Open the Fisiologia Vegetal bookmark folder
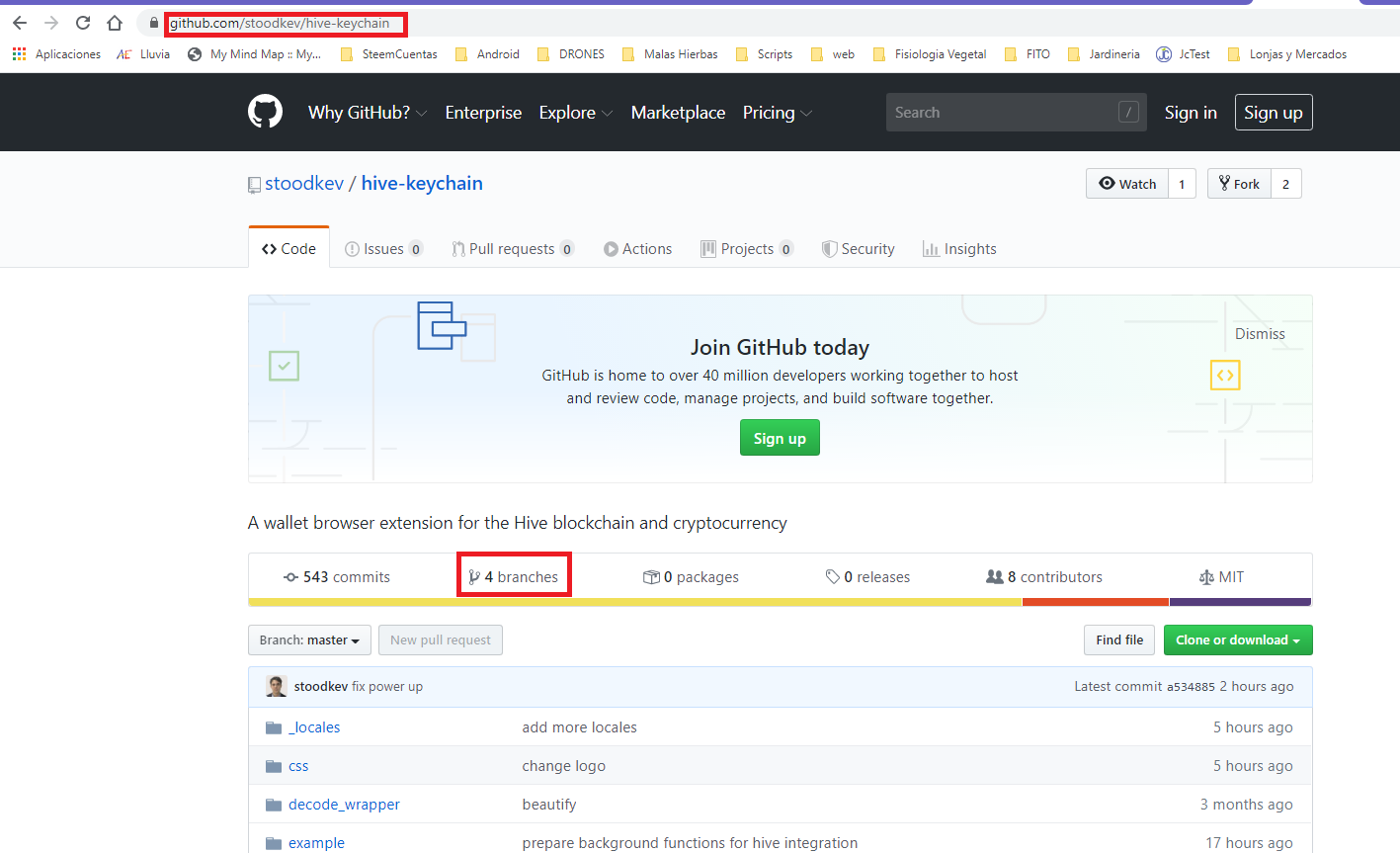This screenshot has width=1400, height=853. tap(929, 54)
